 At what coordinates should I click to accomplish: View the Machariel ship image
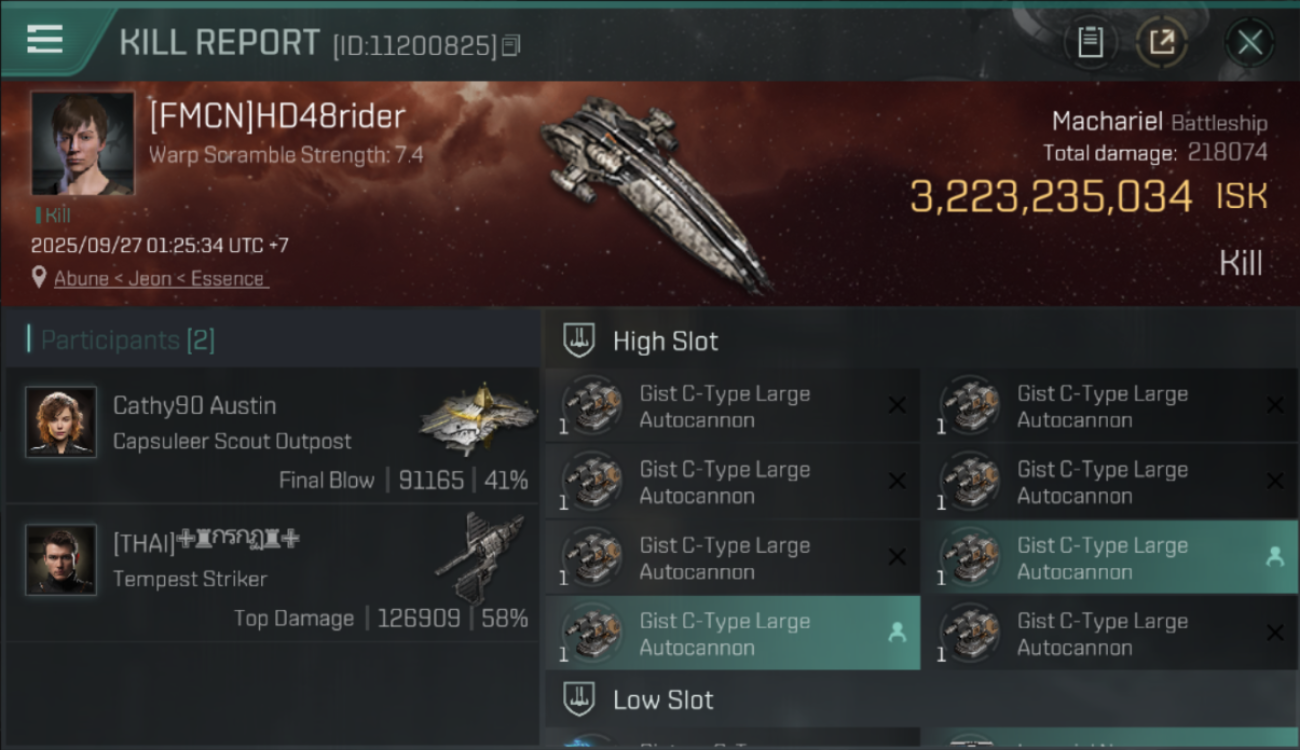tap(656, 193)
